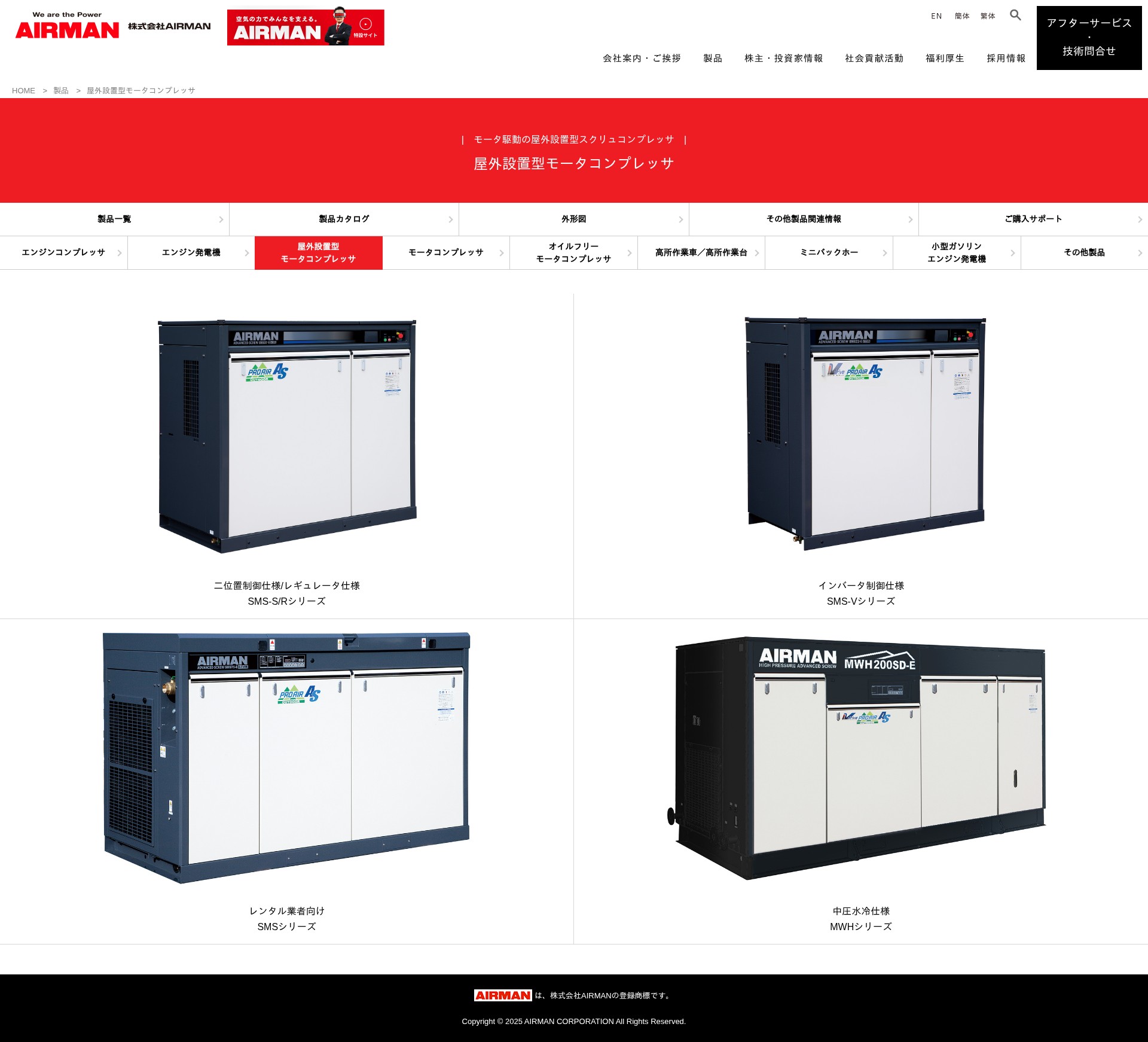The height and width of the screenshot is (1042, 1148).
Task: Click 二位置制御仕様/レギュレータ仕様 SMS-S/Rシリーズ label
Action: (x=287, y=593)
